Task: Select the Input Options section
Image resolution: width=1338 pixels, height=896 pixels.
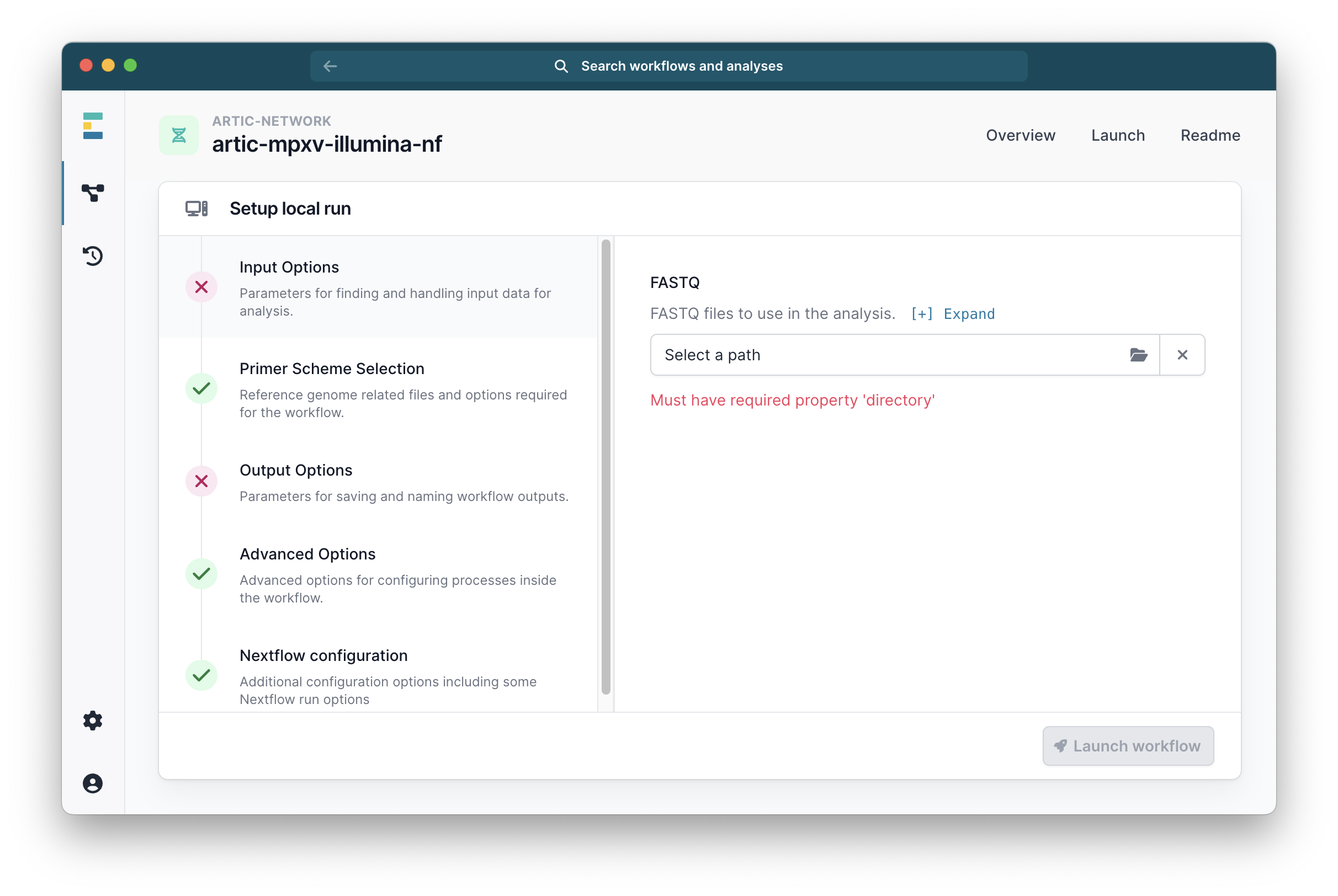Action: [378, 287]
